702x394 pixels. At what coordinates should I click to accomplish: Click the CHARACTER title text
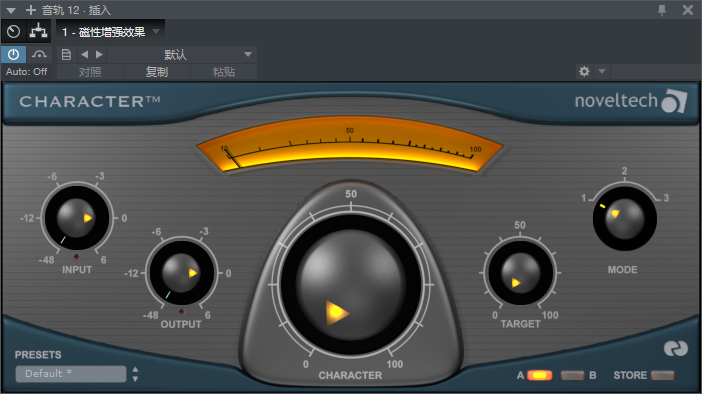point(90,102)
